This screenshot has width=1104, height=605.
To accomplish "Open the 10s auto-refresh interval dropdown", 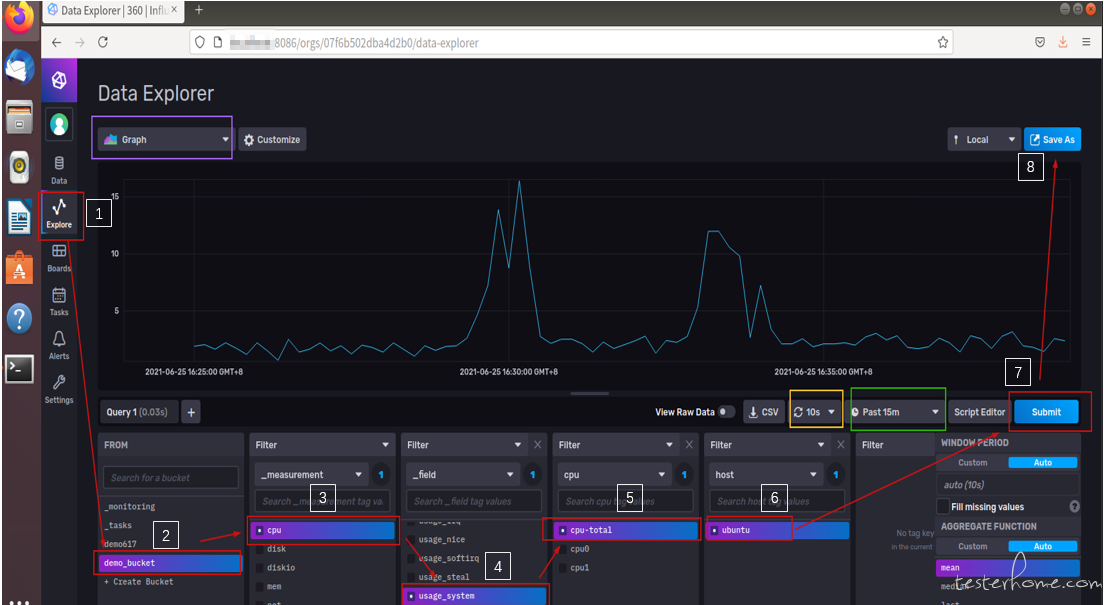I will [815, 412].
